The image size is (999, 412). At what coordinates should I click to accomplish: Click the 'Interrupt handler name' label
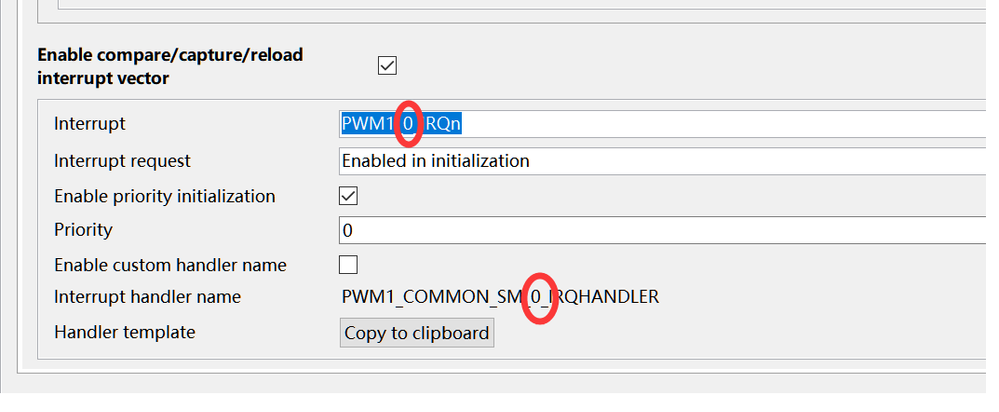tap(147, 297)
